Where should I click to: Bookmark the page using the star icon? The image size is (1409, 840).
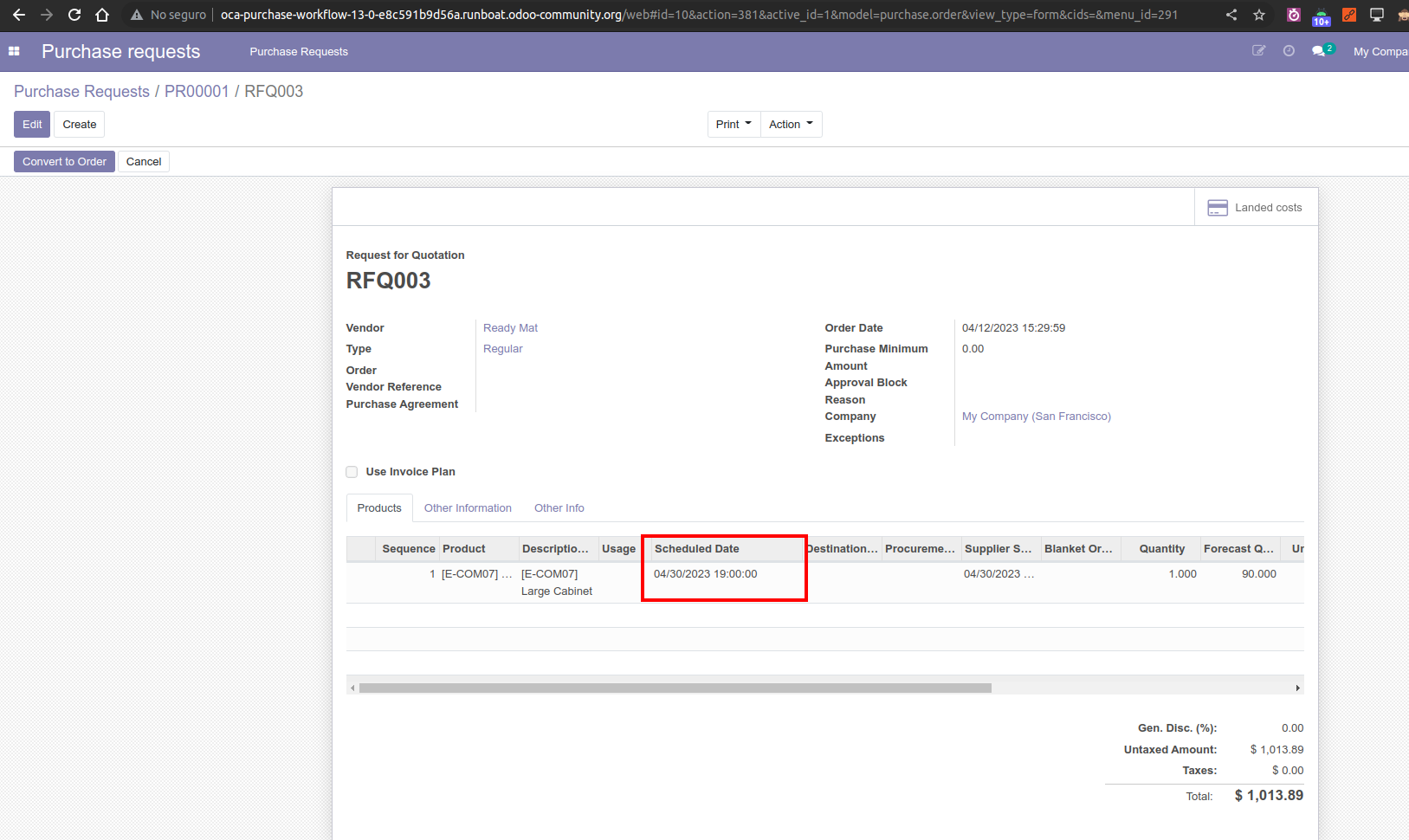(1260, 15)
